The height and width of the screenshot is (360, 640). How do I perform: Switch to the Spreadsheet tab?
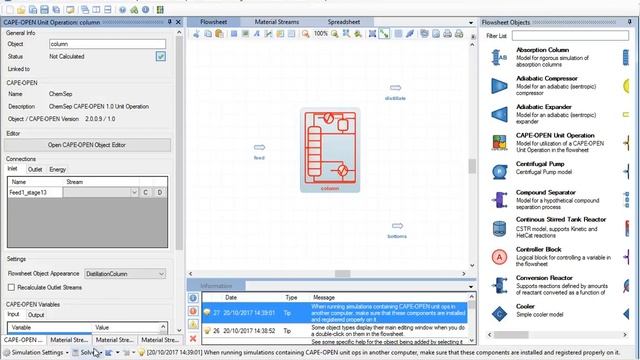coord(344,22)
